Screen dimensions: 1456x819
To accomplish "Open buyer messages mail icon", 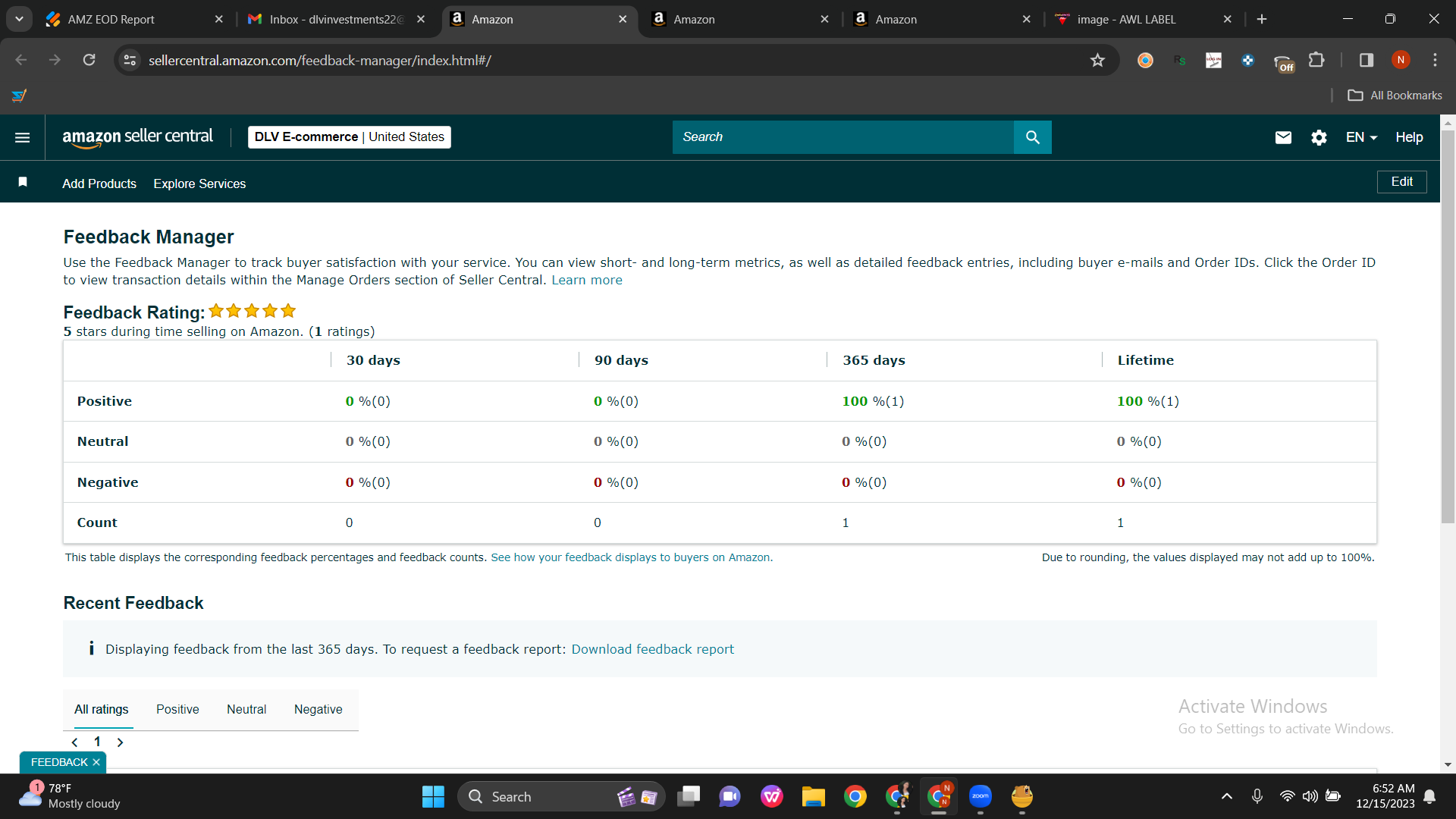I will coord(1283,137).
